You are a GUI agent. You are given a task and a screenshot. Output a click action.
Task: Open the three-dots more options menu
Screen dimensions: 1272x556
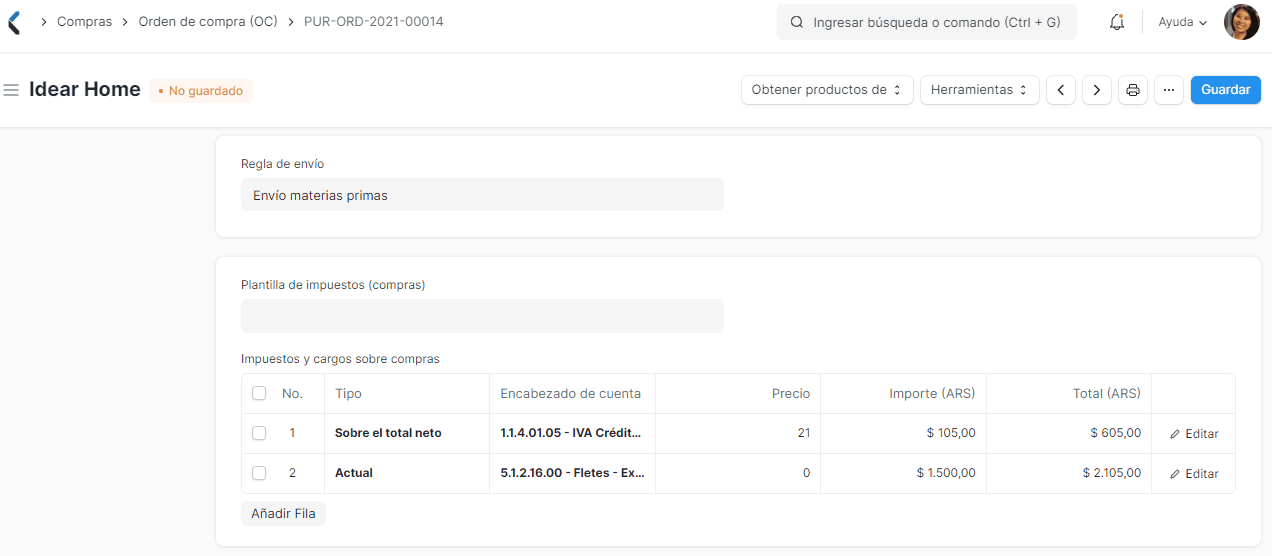click(x=1169, y=90)
